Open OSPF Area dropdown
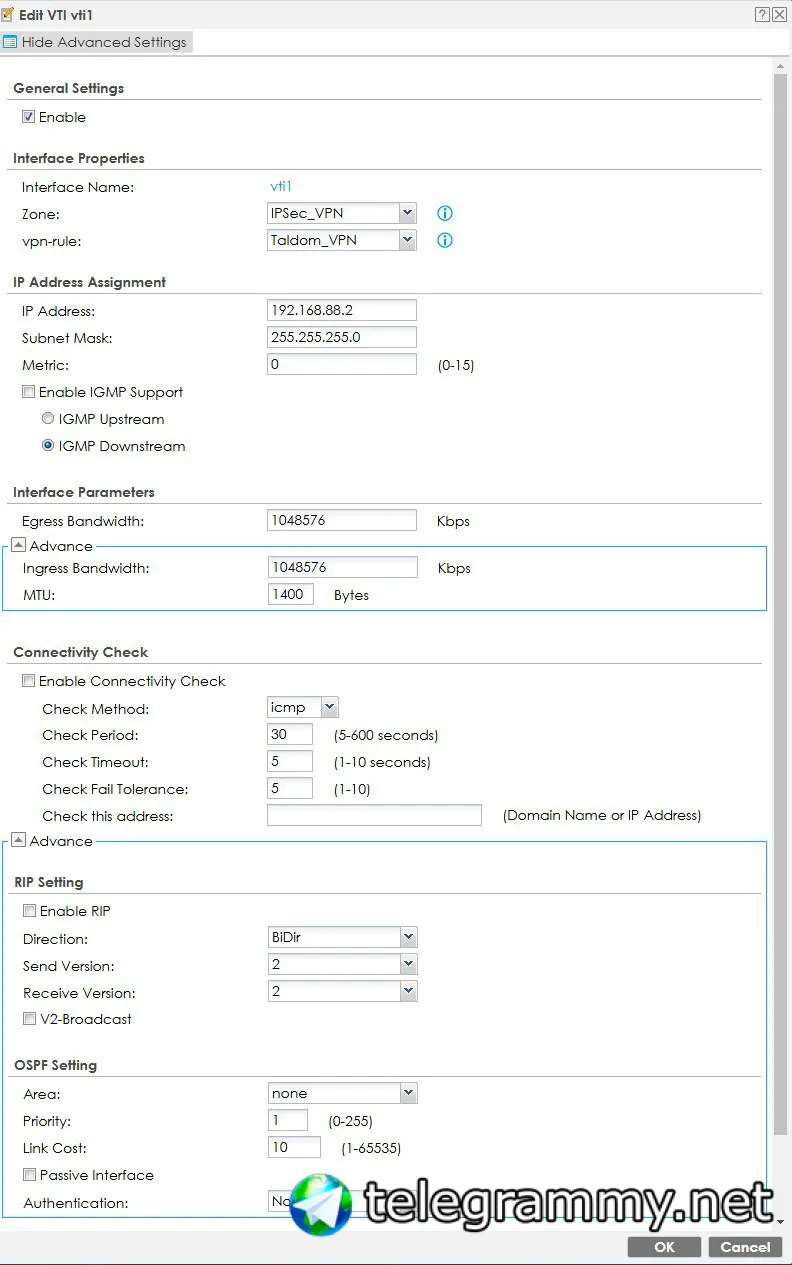792x1265 pixels. (343, 1093)
